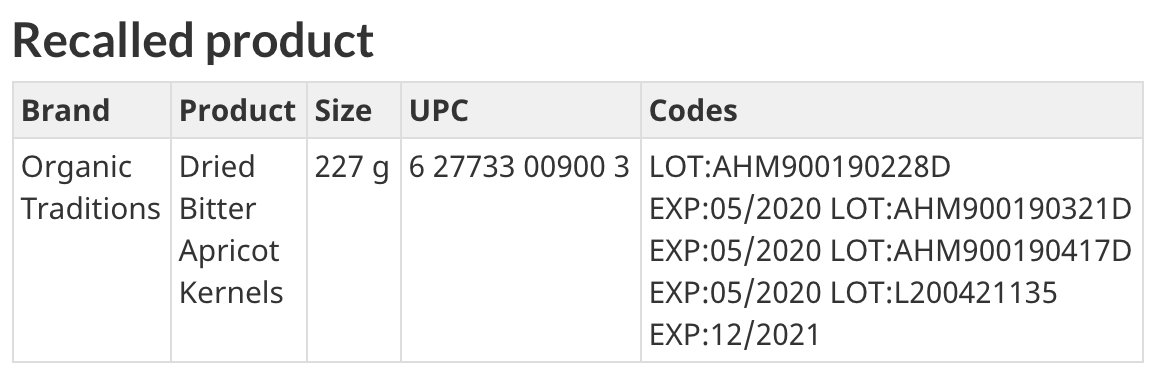The height and width of the screenshot is (376, 1160).
Task: Click the Recalled product heading
Action: pyautogui.click(x=193, y=41)
